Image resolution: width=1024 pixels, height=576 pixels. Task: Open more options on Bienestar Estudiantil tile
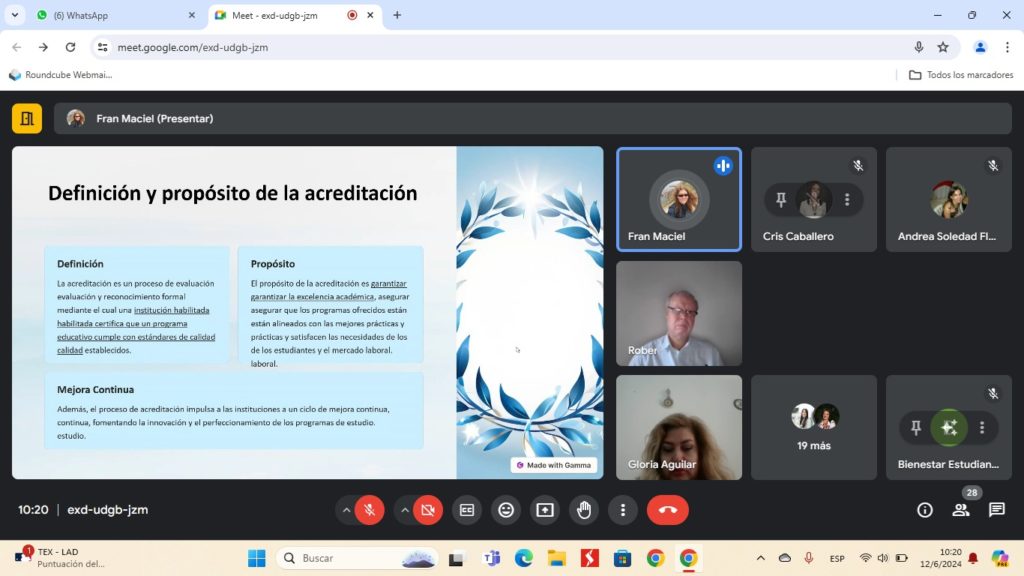[x=982, y=428]
